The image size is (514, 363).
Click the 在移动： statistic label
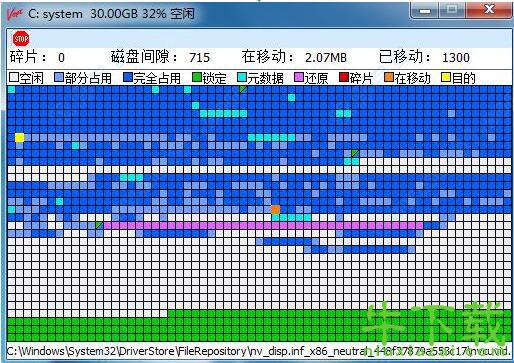[269, 57]
